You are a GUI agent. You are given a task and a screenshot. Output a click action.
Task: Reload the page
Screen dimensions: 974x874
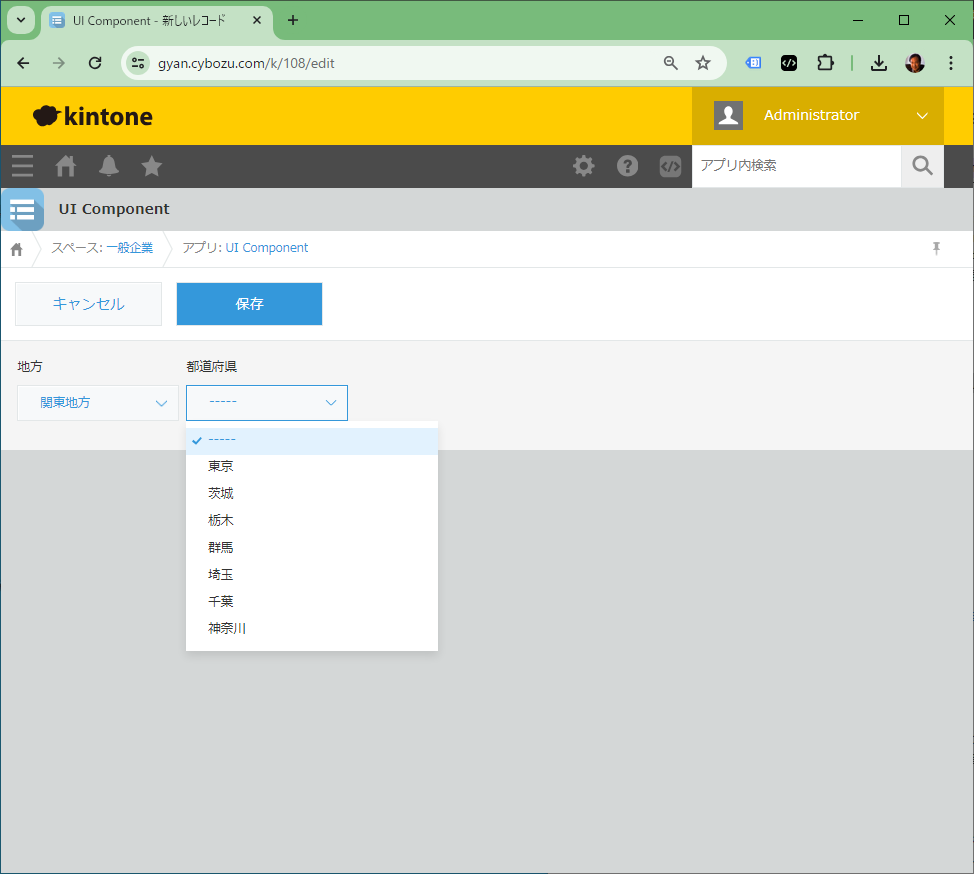pyautogui.click(x=94, y=63)
